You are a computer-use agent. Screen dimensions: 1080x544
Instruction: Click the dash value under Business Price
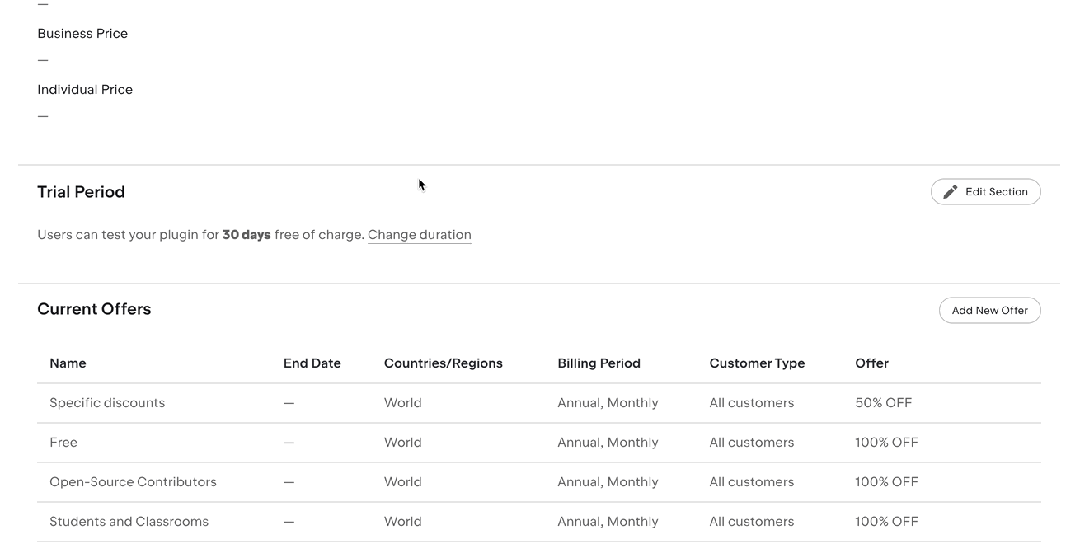click(43, 60)
